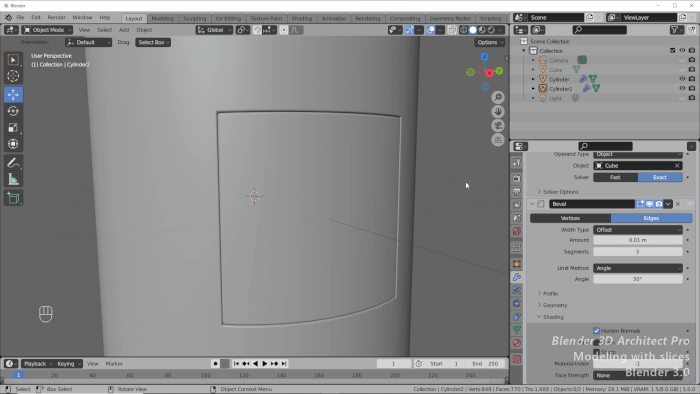Hide Cylinder2 with its eye icon
700x394 pixels.
point(682,88)
